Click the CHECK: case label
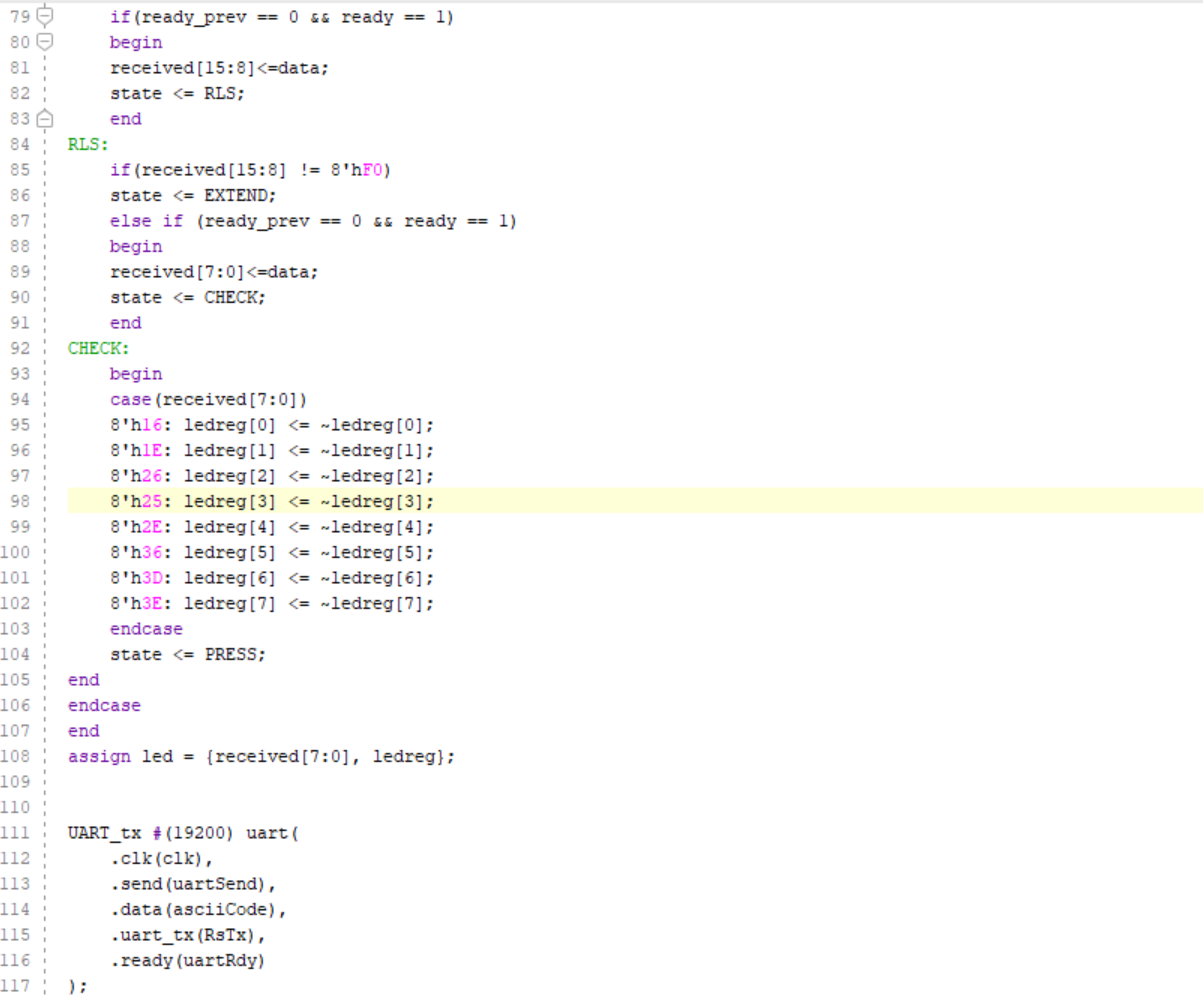Screen dimensions: 1203x999 pos(99,348)
